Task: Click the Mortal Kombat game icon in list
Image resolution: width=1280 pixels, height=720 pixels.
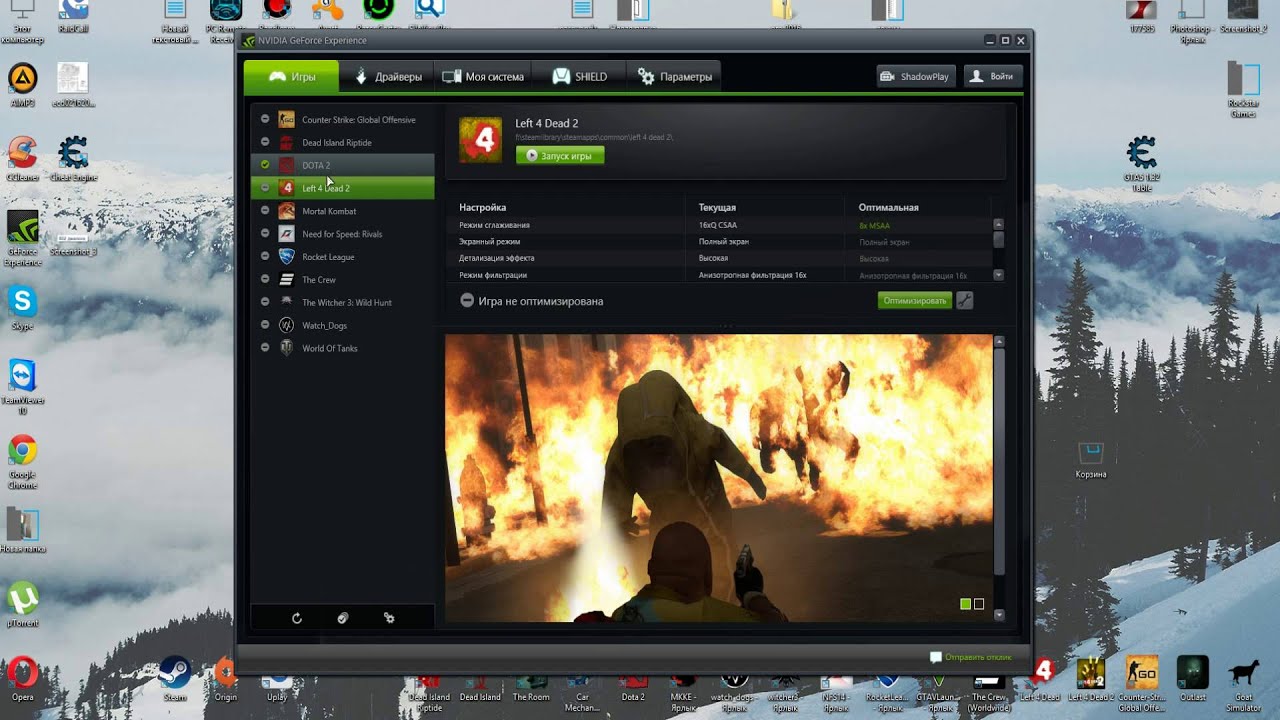Action: pyautogui.click(x=286, y=211)
